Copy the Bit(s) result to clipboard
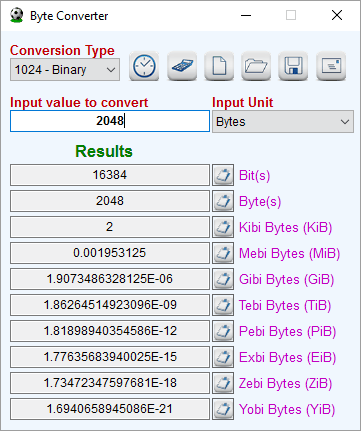The image size is (361, 431). click(223, 175)
